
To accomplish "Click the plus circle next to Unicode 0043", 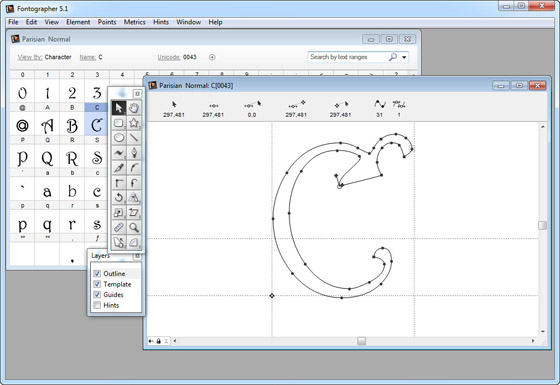I will [x=212, y=57].
